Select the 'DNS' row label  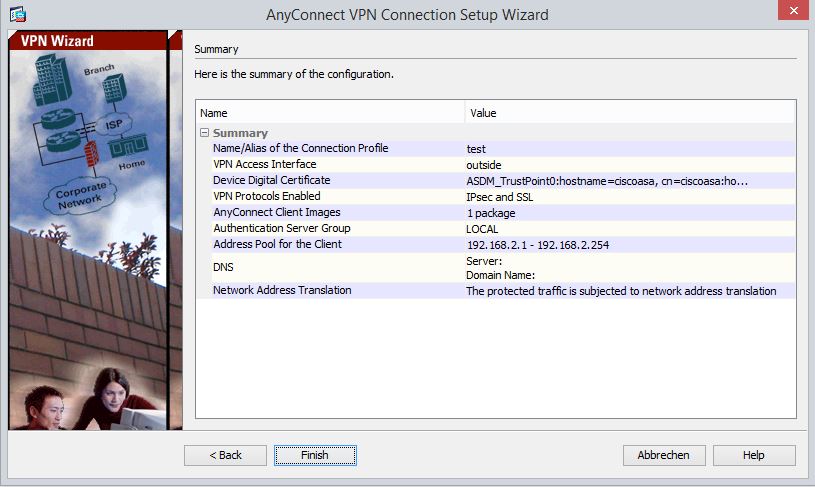coord(223,267)
